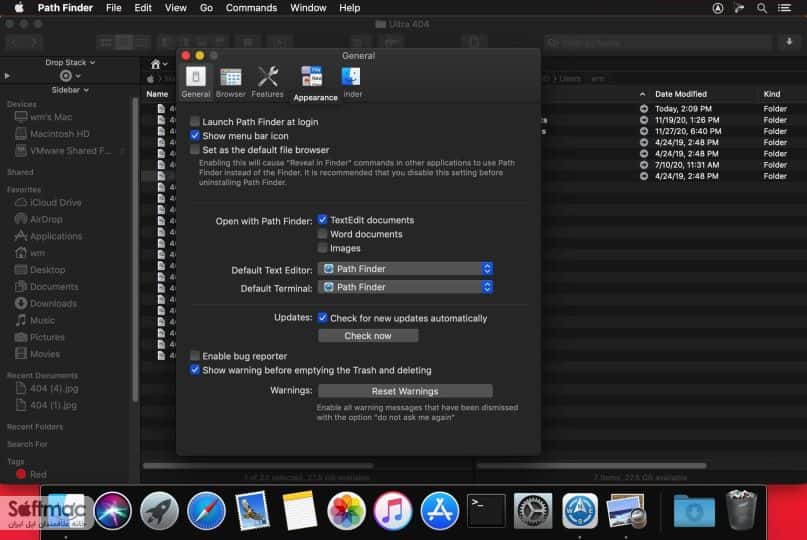Open Mail stamp icon in Dock

[x=252, y=511]
